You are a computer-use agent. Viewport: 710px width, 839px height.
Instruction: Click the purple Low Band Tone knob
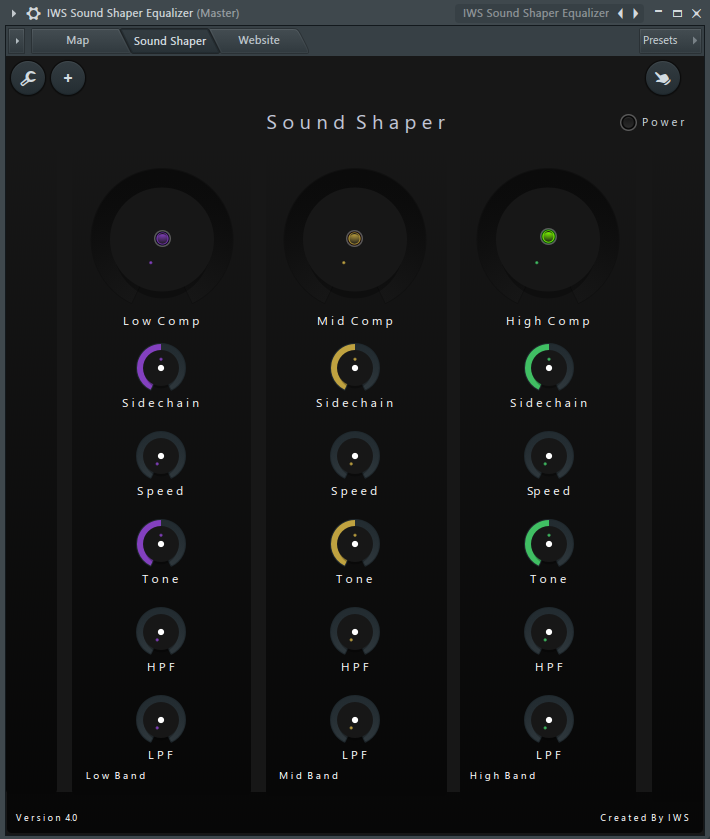[161, 544]
